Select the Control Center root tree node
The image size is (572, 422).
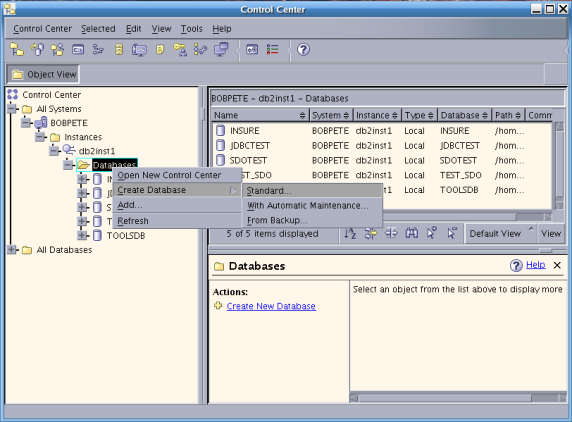51,95
